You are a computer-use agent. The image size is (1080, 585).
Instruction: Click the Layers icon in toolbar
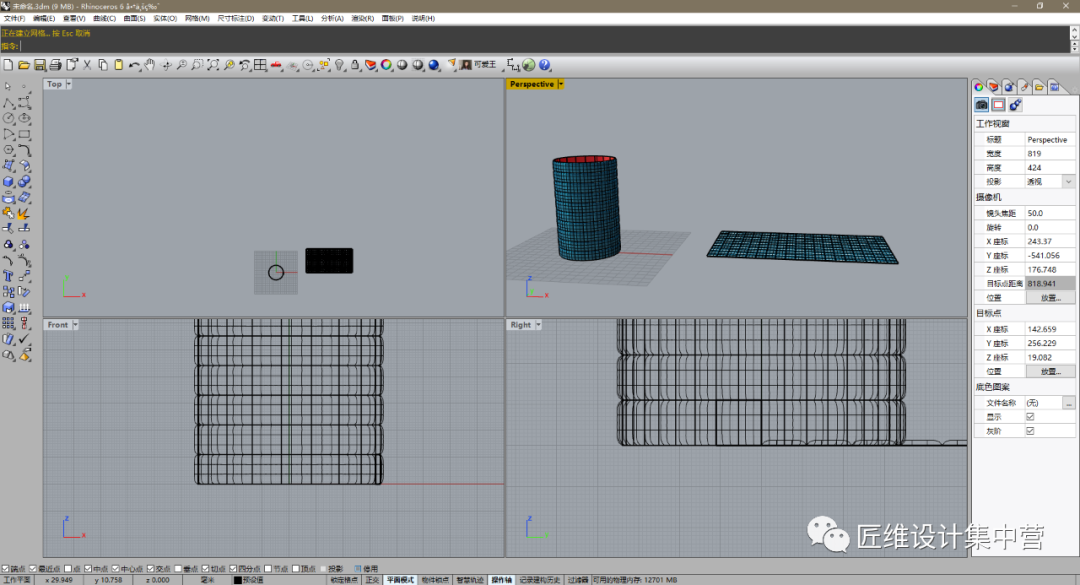(371, 65)
